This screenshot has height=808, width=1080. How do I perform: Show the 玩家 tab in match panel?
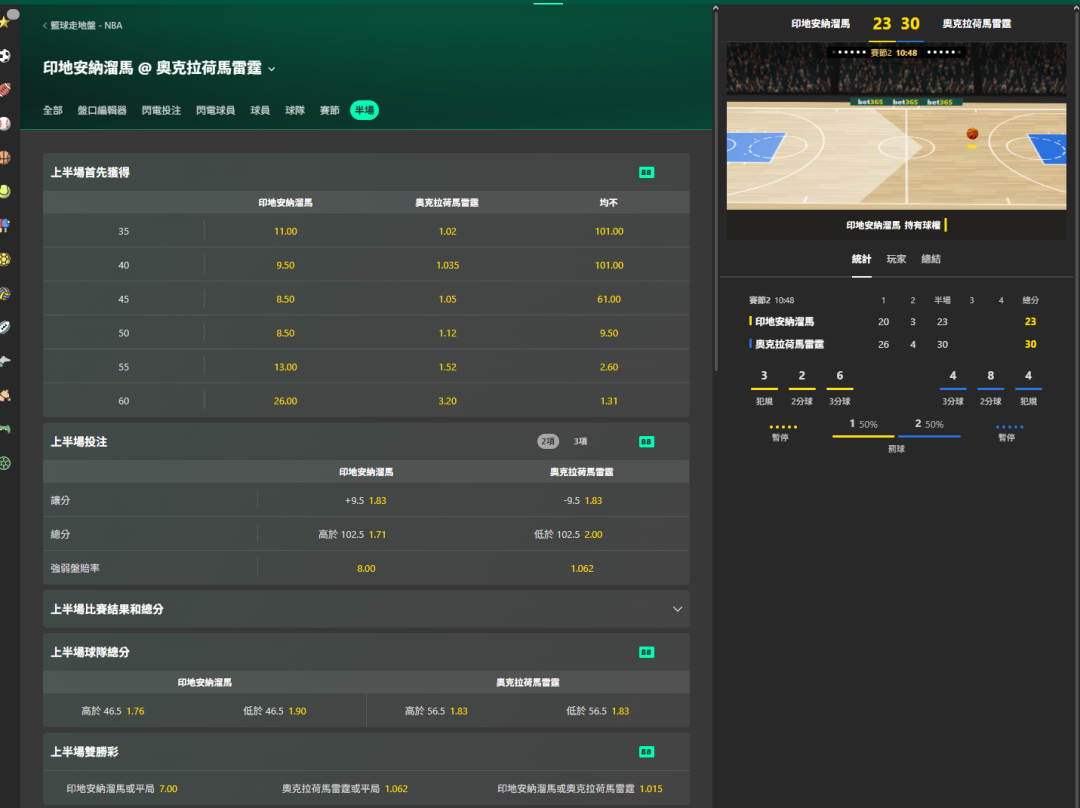(x=896, y=259)
